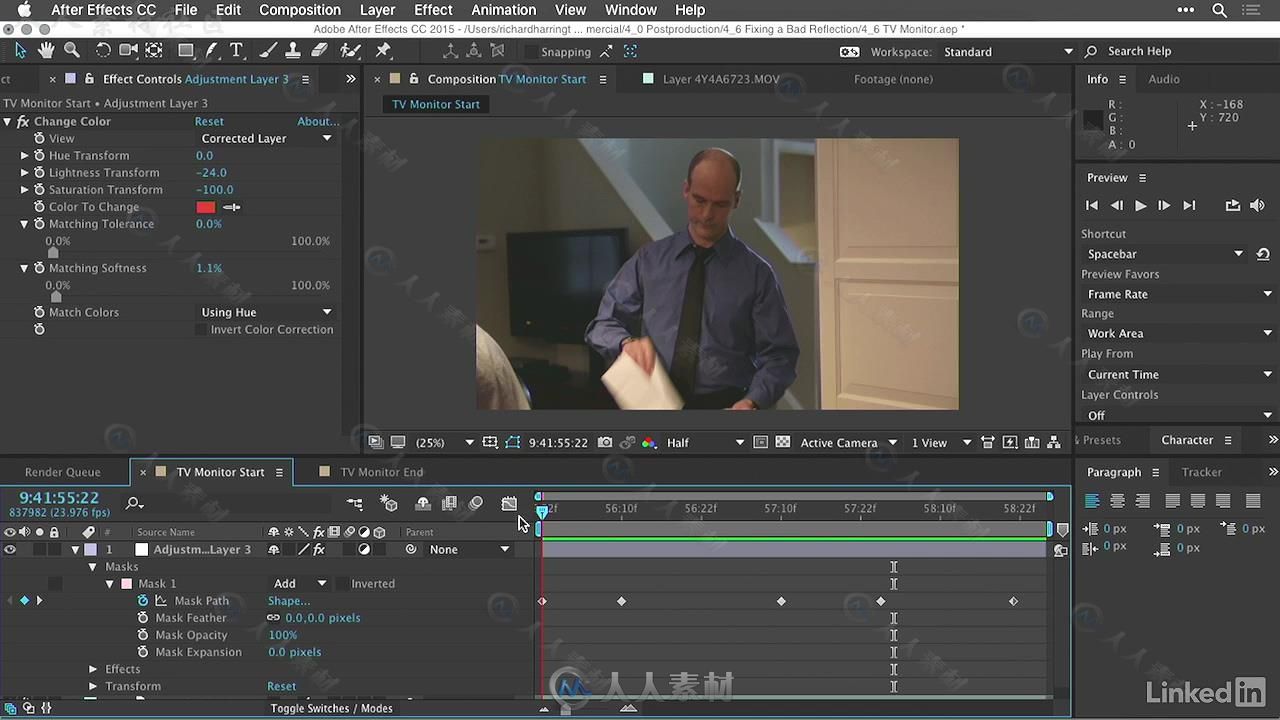Click the Mask Path Shape link

288,601
